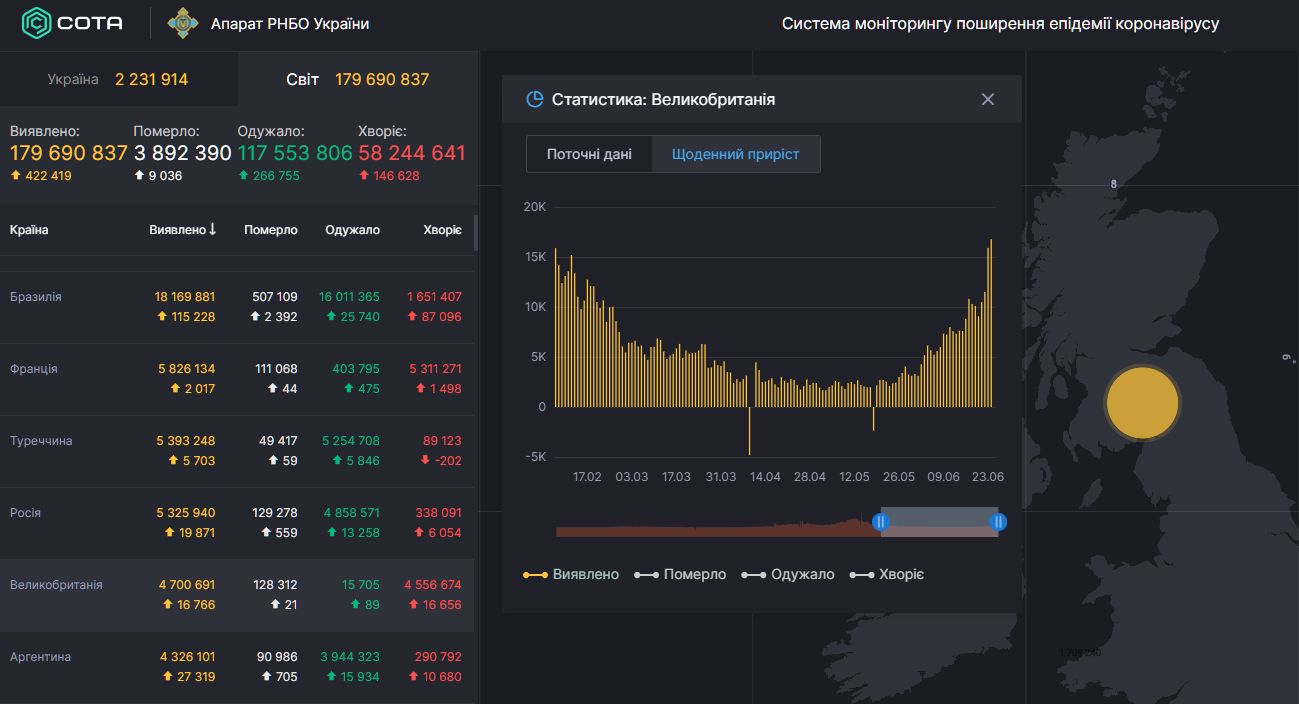Sort table by Хворіє column
Image resolution: width=1299 pixels, height=704 pixels.
click(442, 230)
